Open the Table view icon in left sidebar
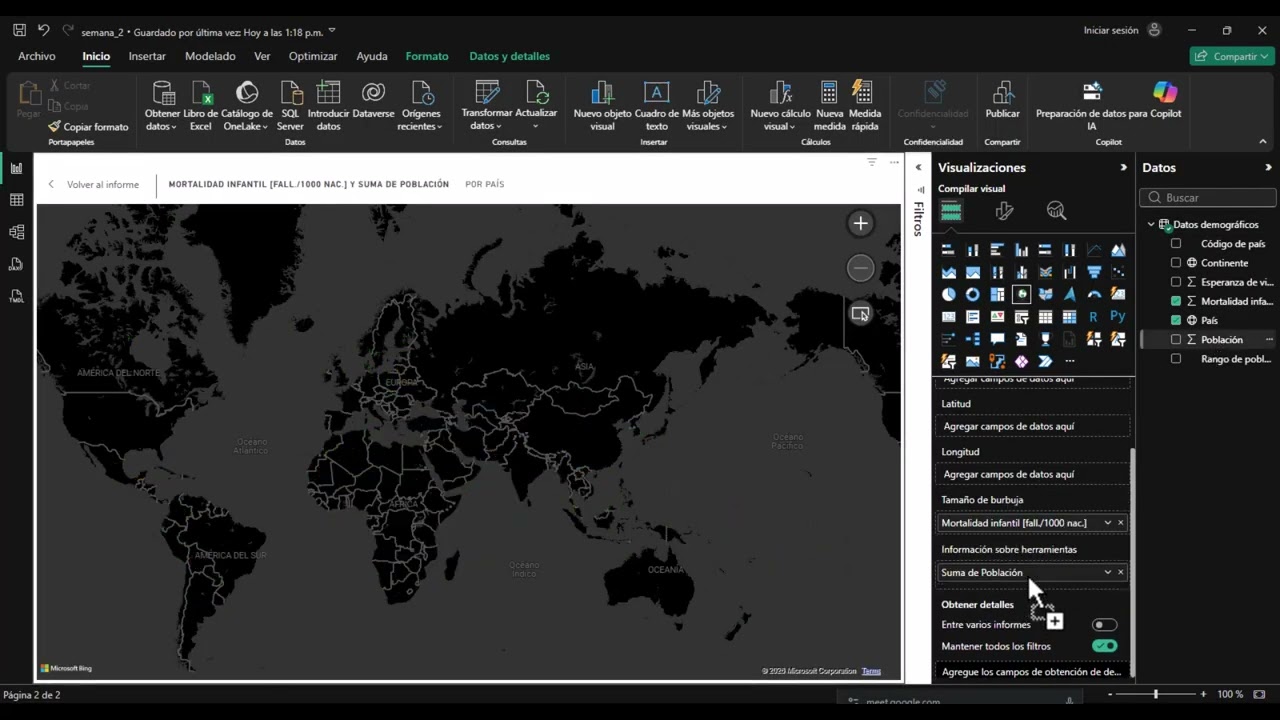This screenshot has width=1280, height=720. coord(16,200)
